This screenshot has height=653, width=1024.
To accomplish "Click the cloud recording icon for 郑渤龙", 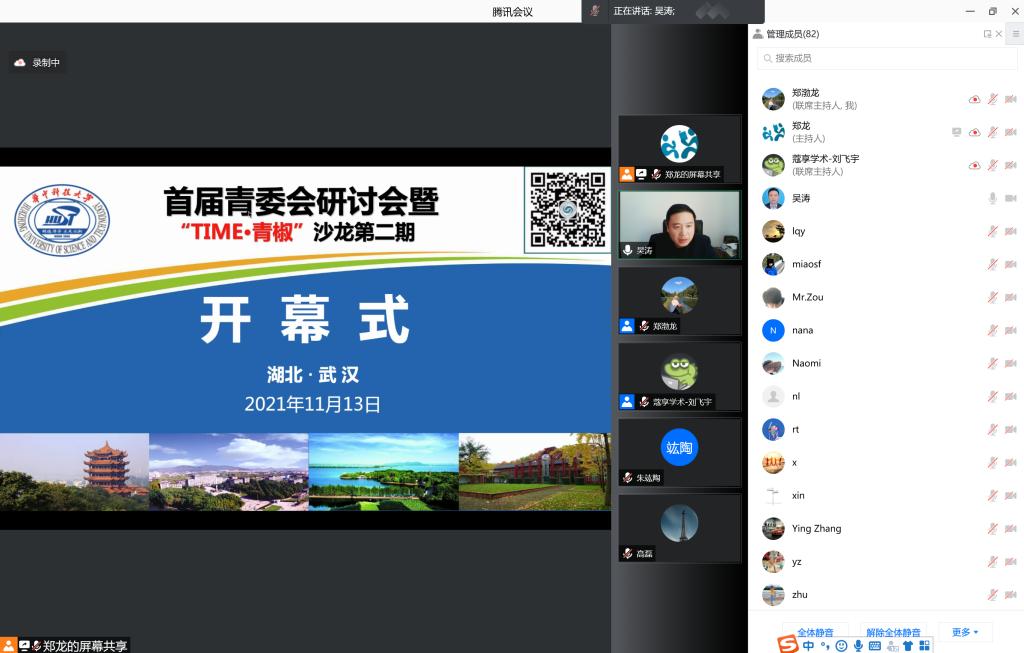I will (974, 99).
